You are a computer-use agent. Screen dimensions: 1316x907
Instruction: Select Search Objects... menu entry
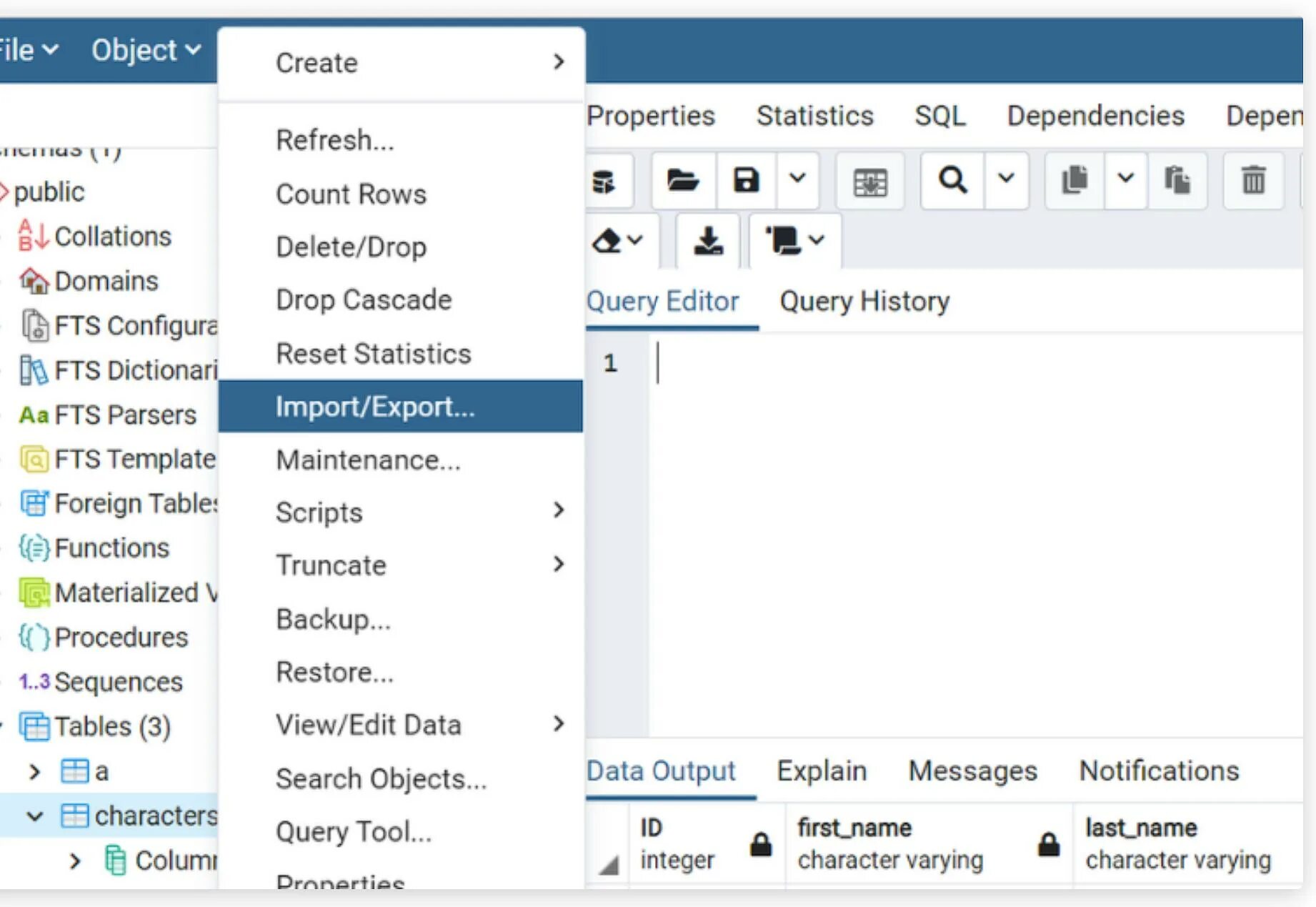pos(401,778)
